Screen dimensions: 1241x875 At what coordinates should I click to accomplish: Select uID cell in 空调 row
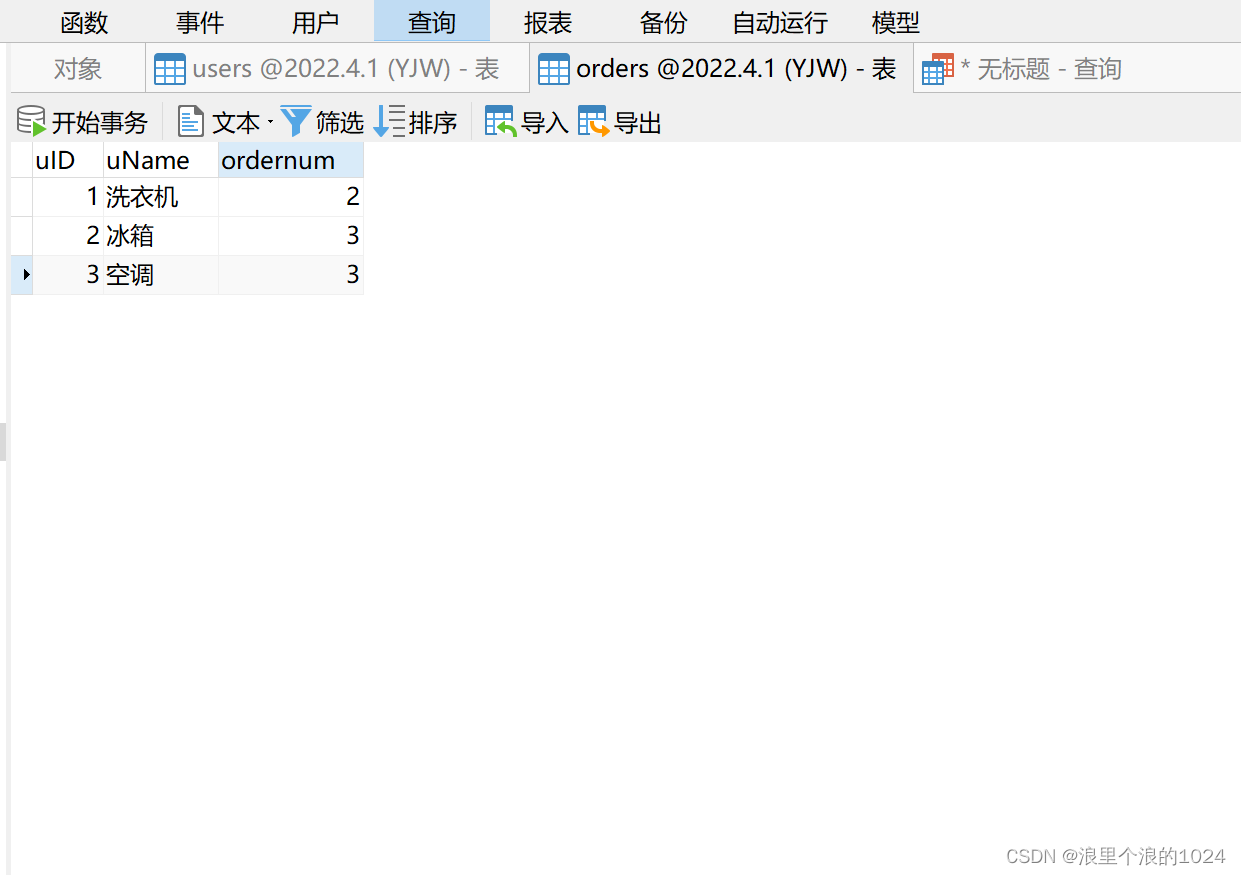point(68,275)
